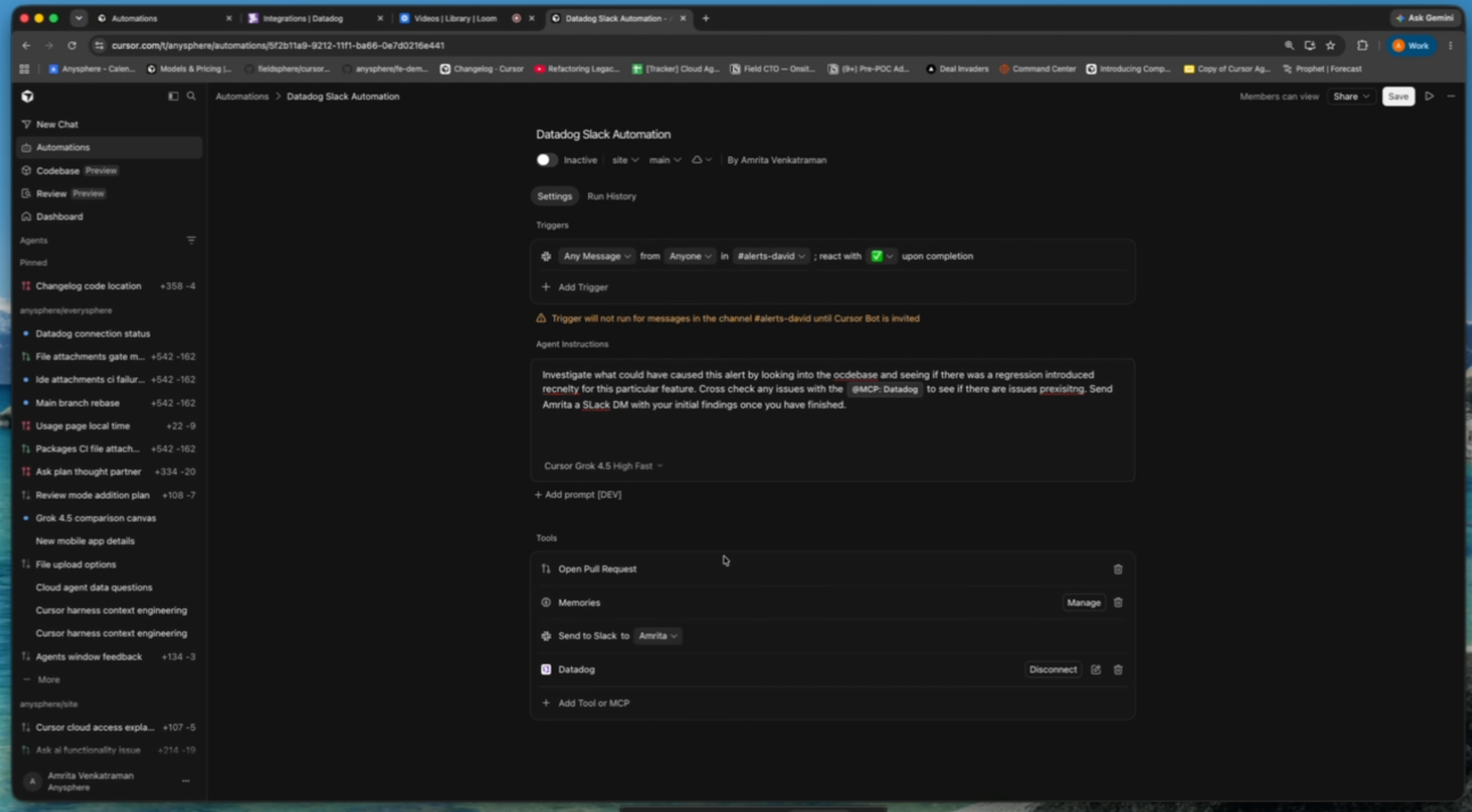Viewport: 1472px width, 812px height.
Task: Click the browser address bar URL
Action: pos(277,45)
